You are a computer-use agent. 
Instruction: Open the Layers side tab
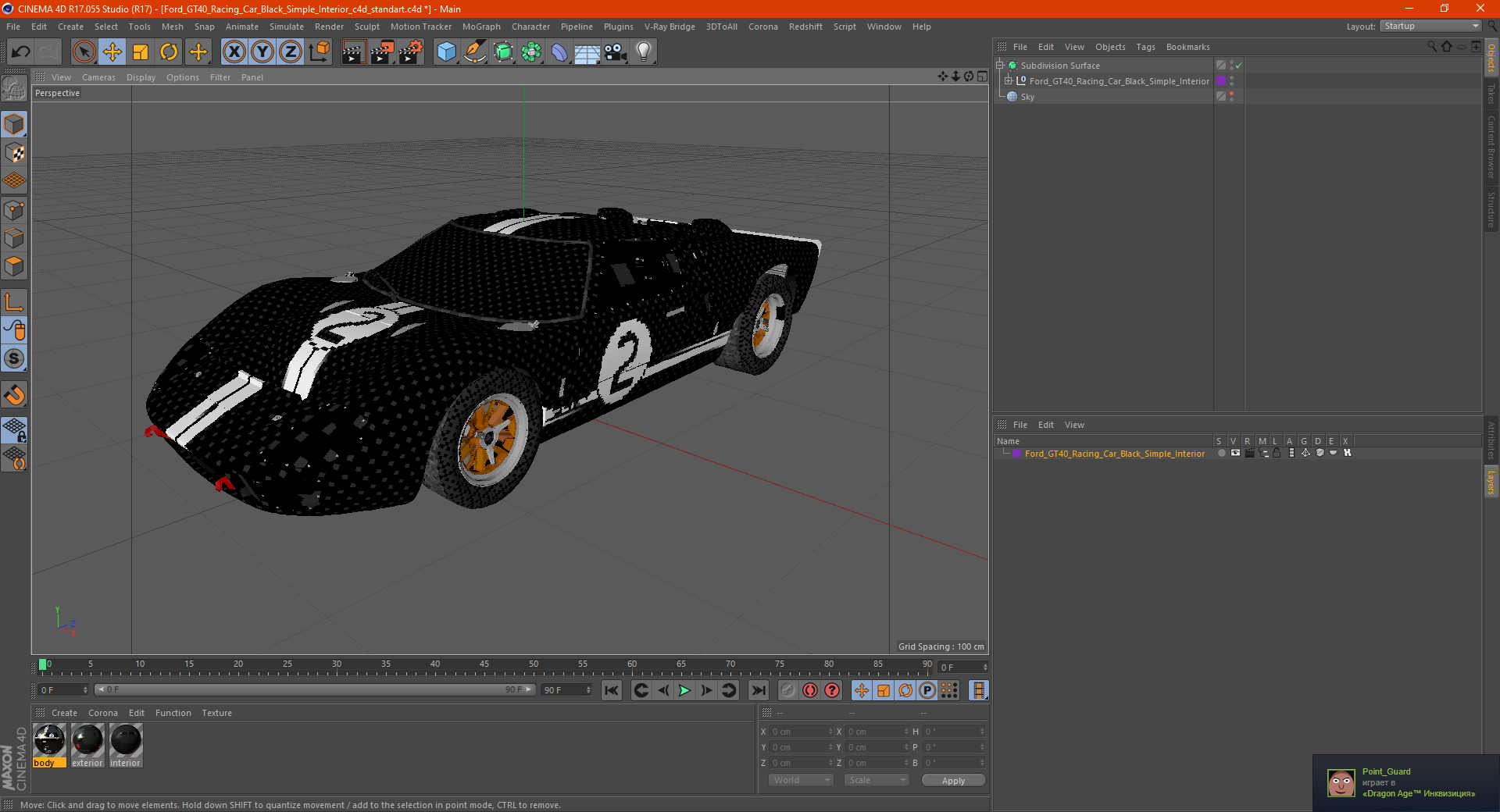tap(1491, 482)
